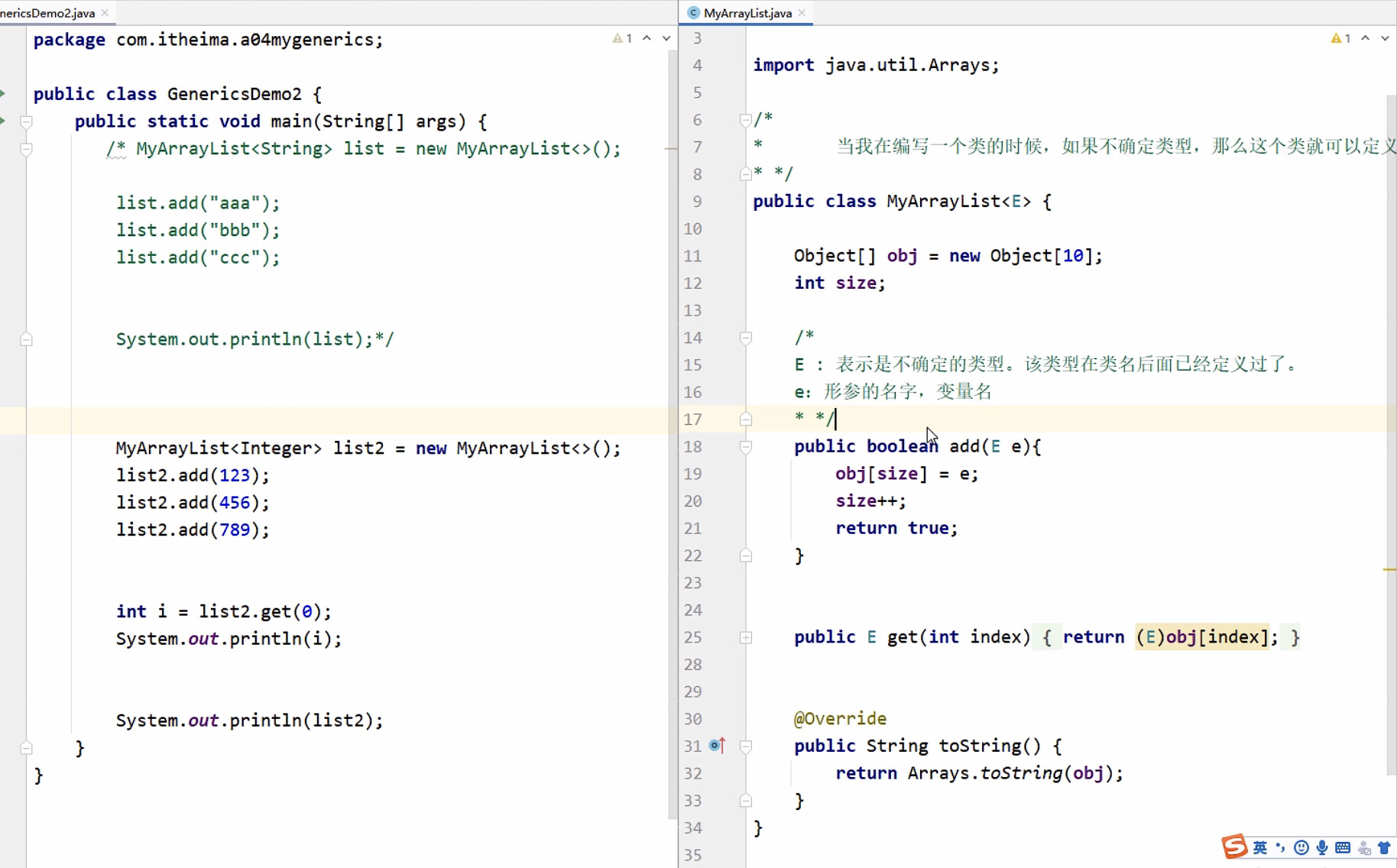The width and height of the screenshot is (1397, 868).
Task: Collapse the add method on line 18
Action: coord(746,447)
